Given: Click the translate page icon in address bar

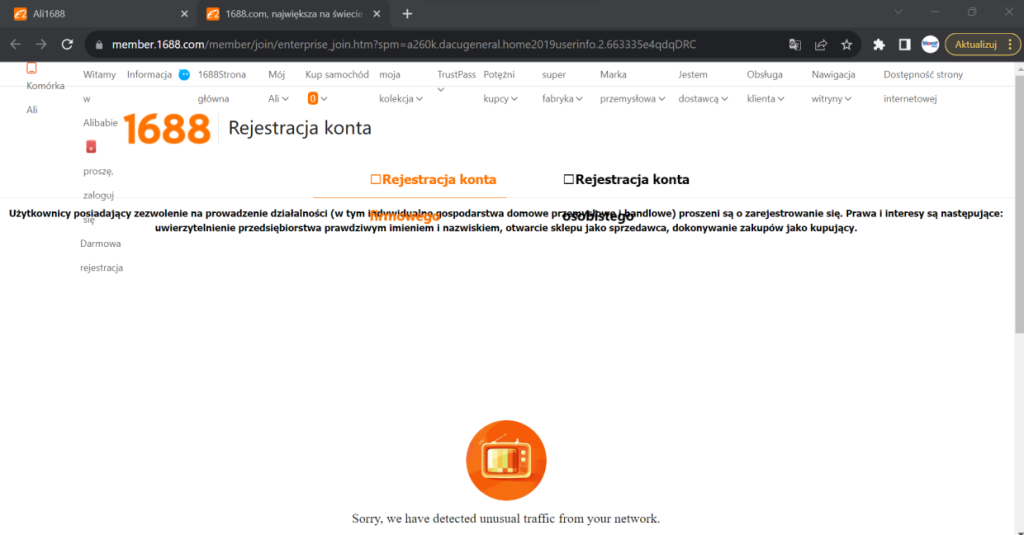Looking at the screenshot, I should (795, 44).
